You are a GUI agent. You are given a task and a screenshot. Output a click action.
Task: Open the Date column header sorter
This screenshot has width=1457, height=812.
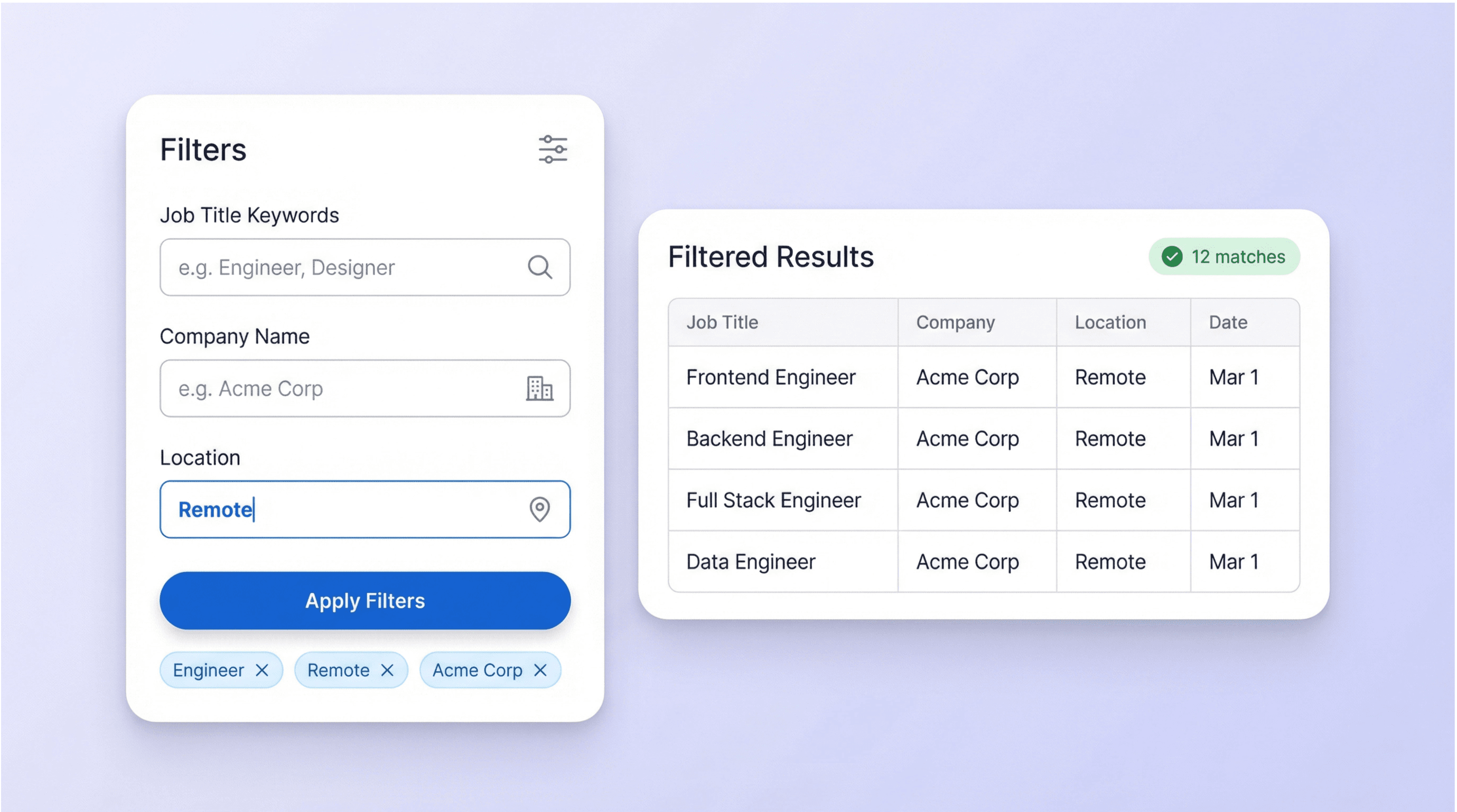(x=1228, y=322)
